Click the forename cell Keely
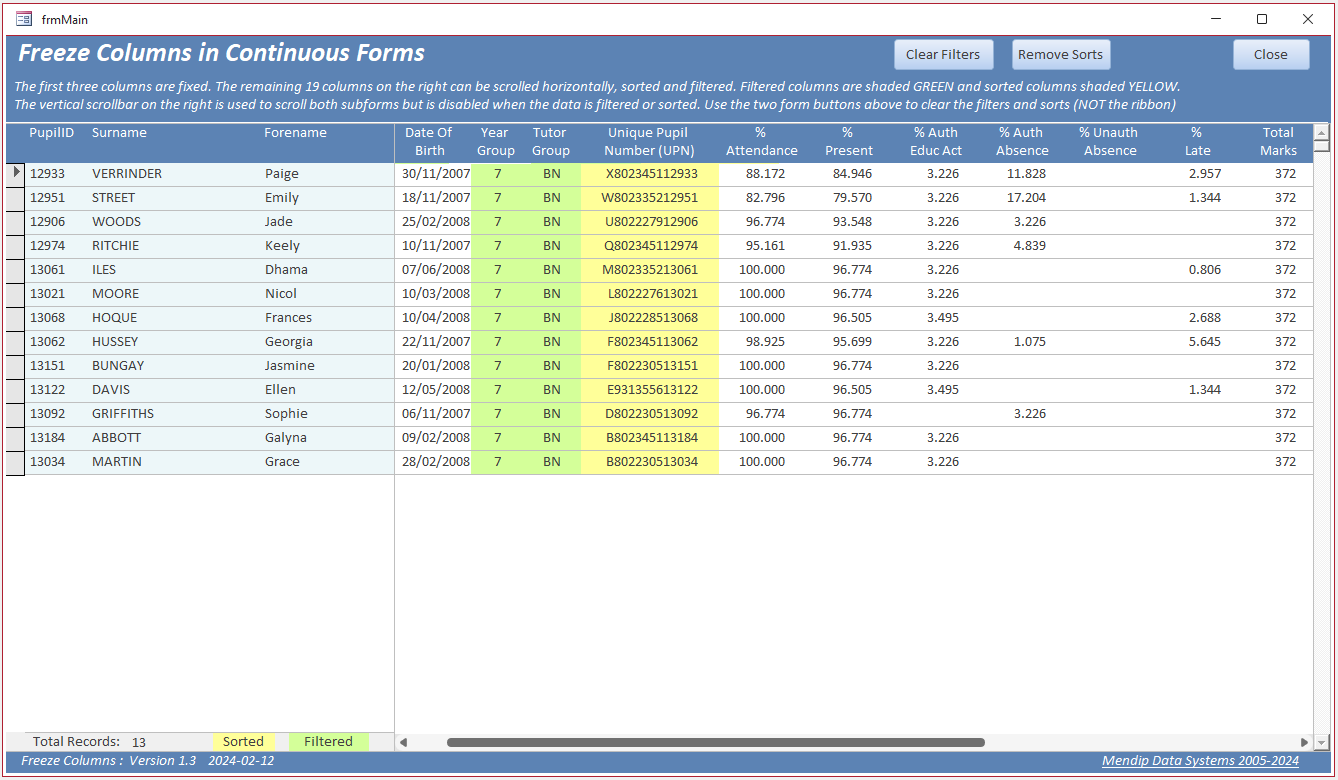 click(282, 245)
